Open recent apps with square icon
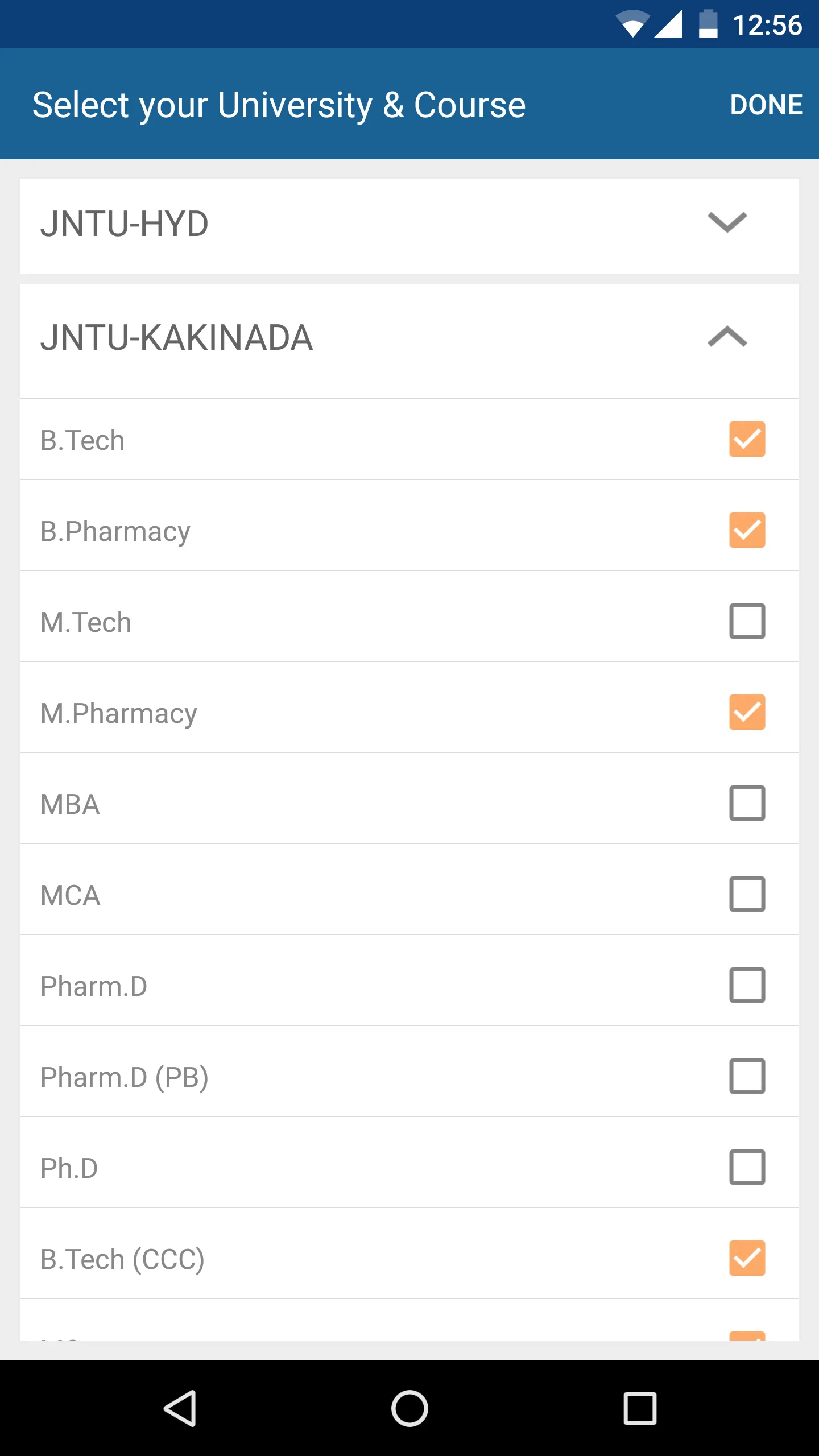Viewport: 819px width, 1456px height. coord(640,1408)
